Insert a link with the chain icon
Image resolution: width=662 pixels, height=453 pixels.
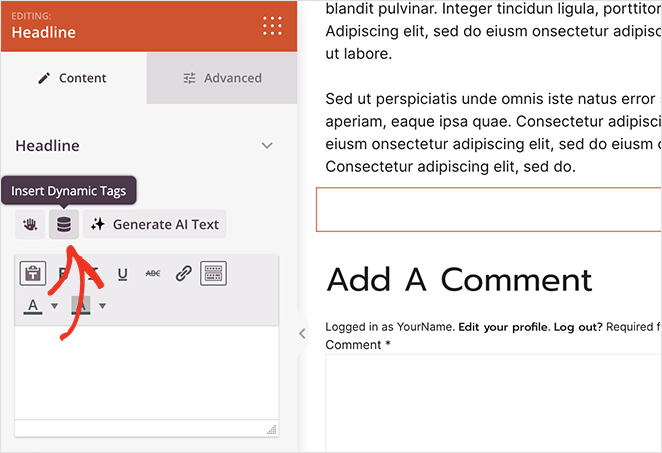183,274
